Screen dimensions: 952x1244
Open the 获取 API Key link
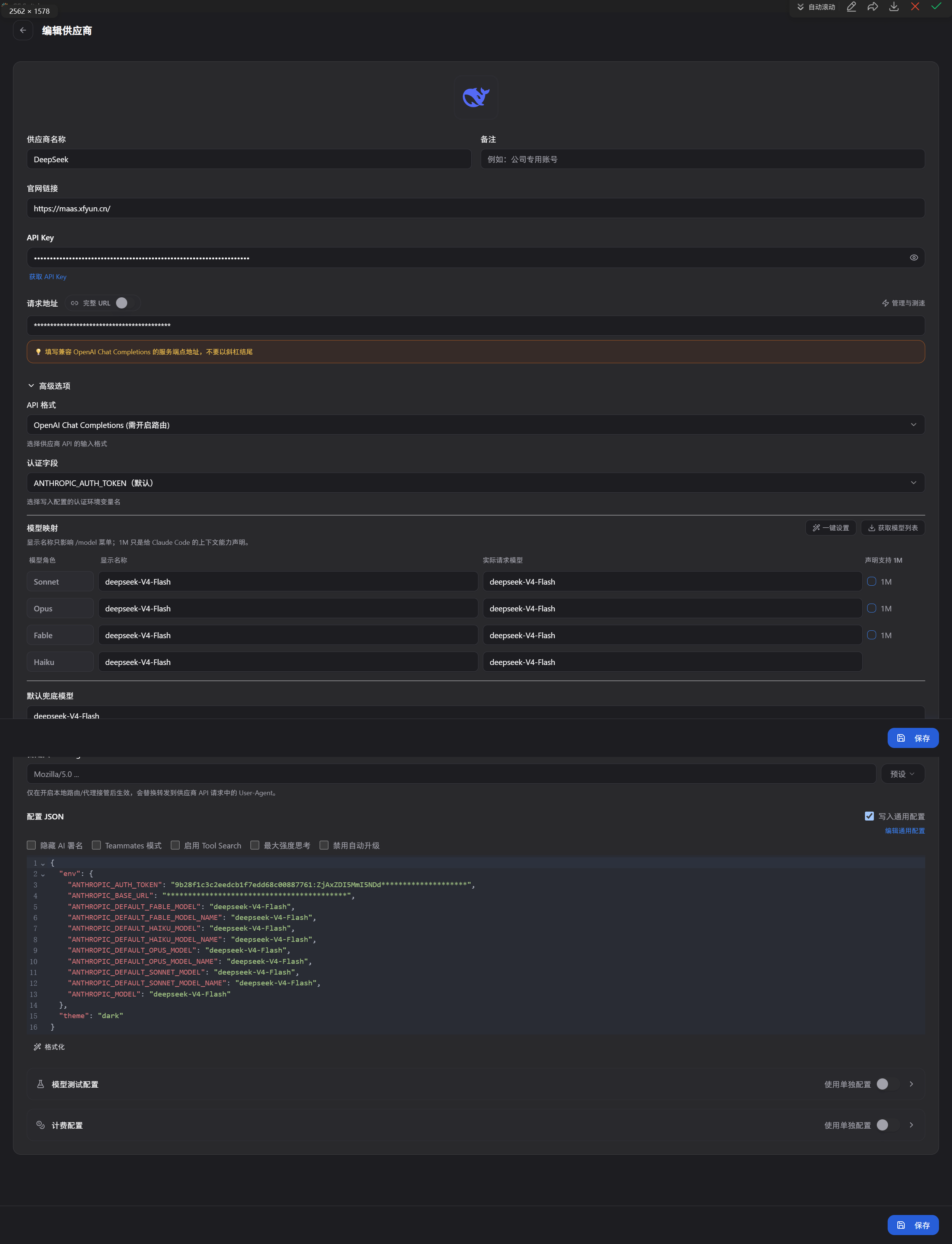click(x=48, y=276)
